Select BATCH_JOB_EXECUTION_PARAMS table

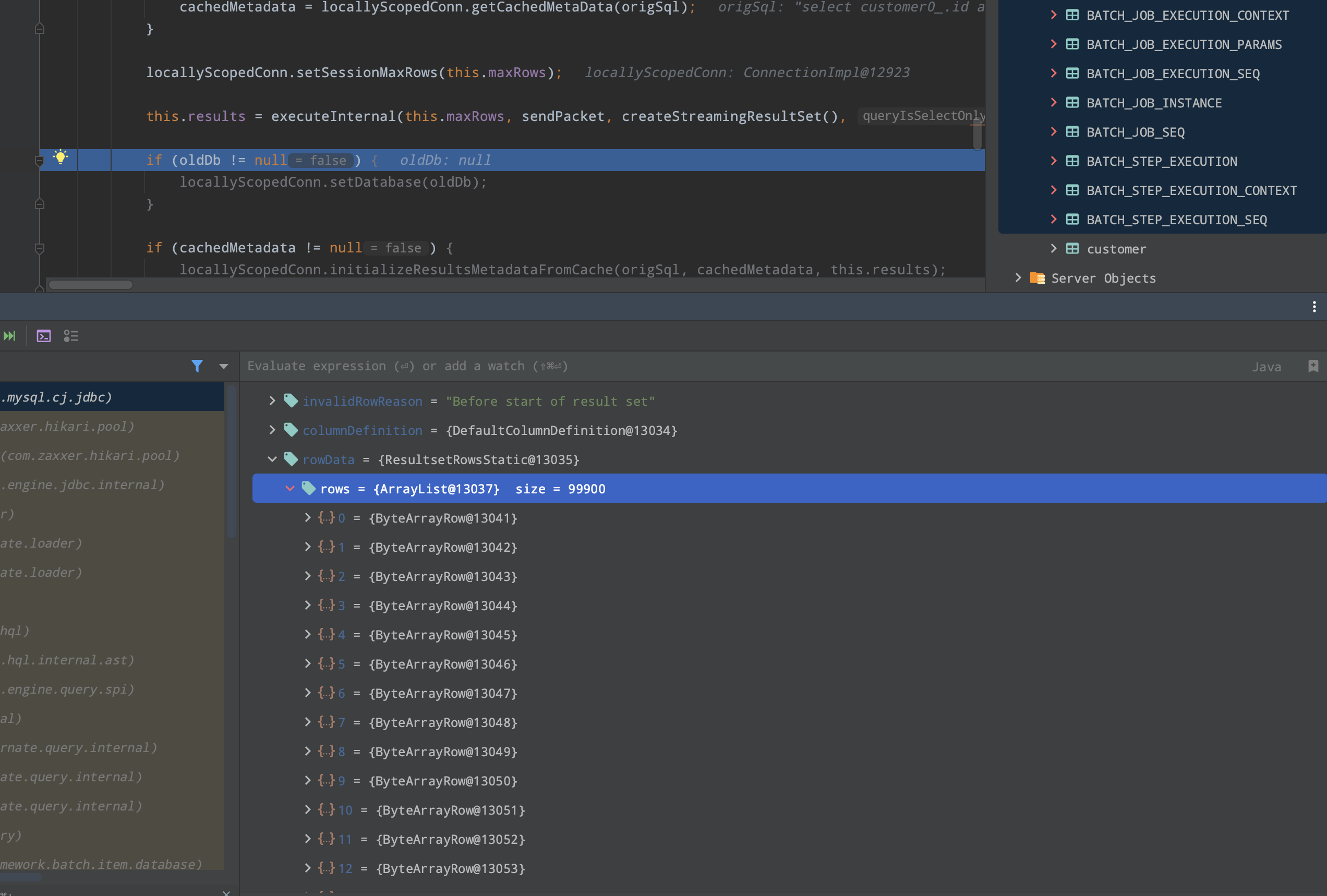1184,44
